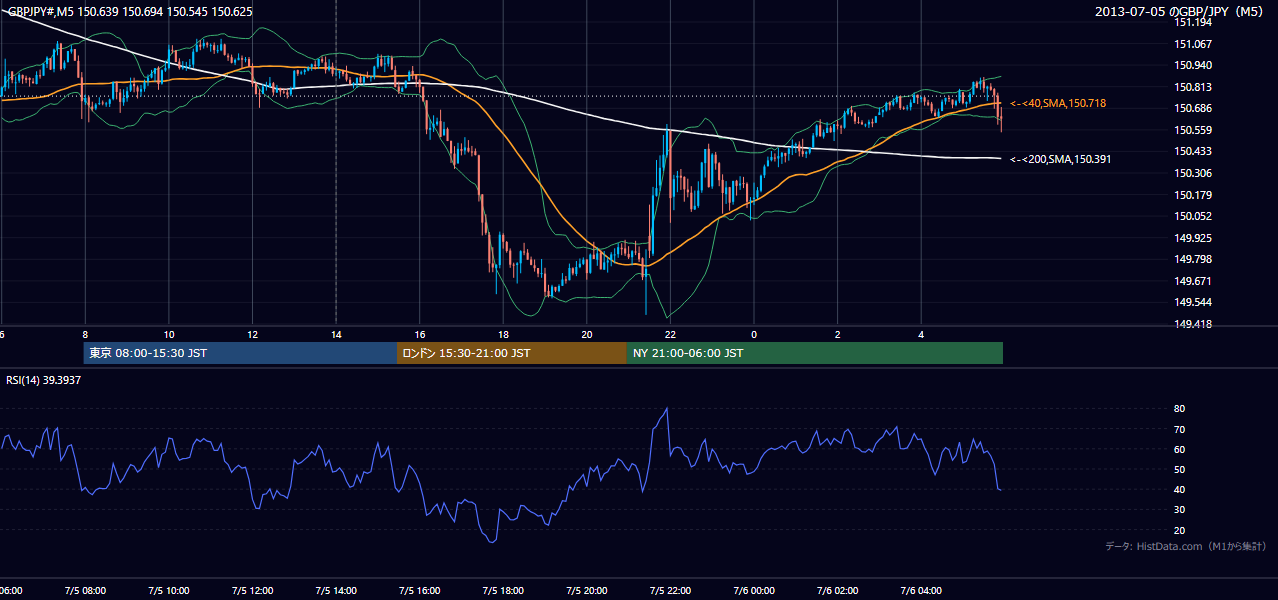Click price axis value 149.798
The height and width of the screenshot is (600, 1278).
click(x=1194, y=259)
